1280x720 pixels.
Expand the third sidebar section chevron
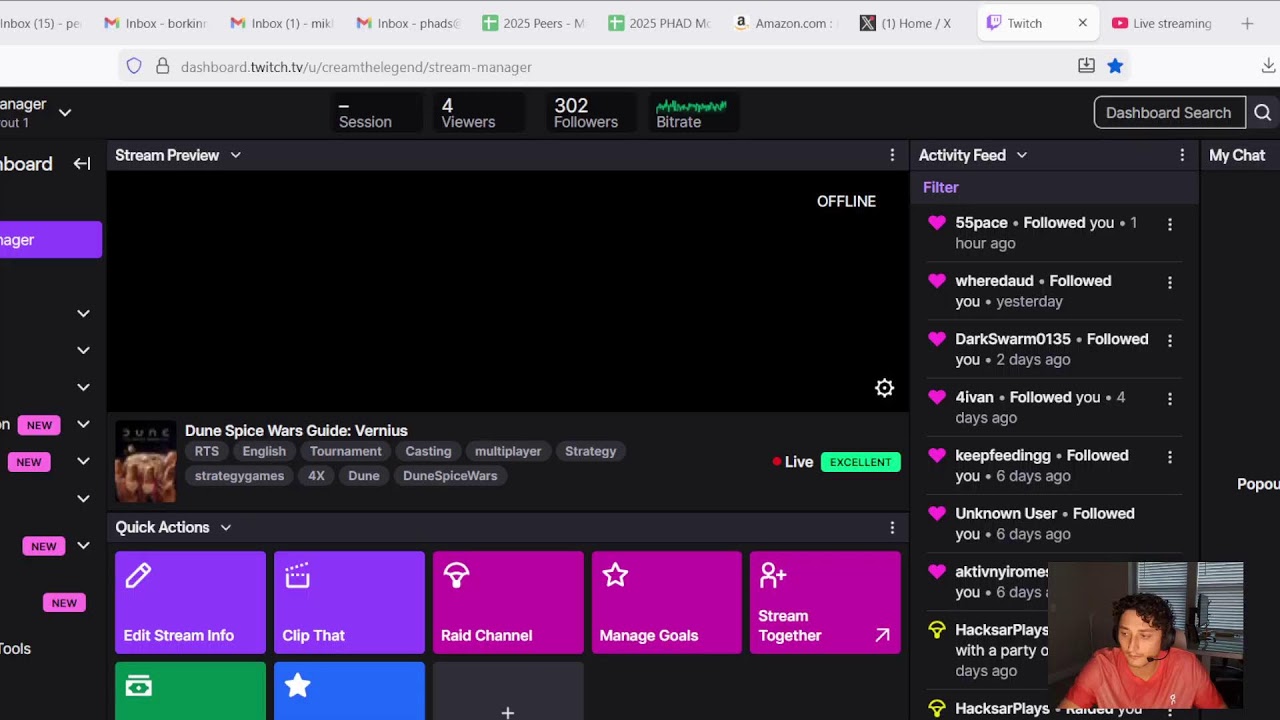click(x=83, y=387)
